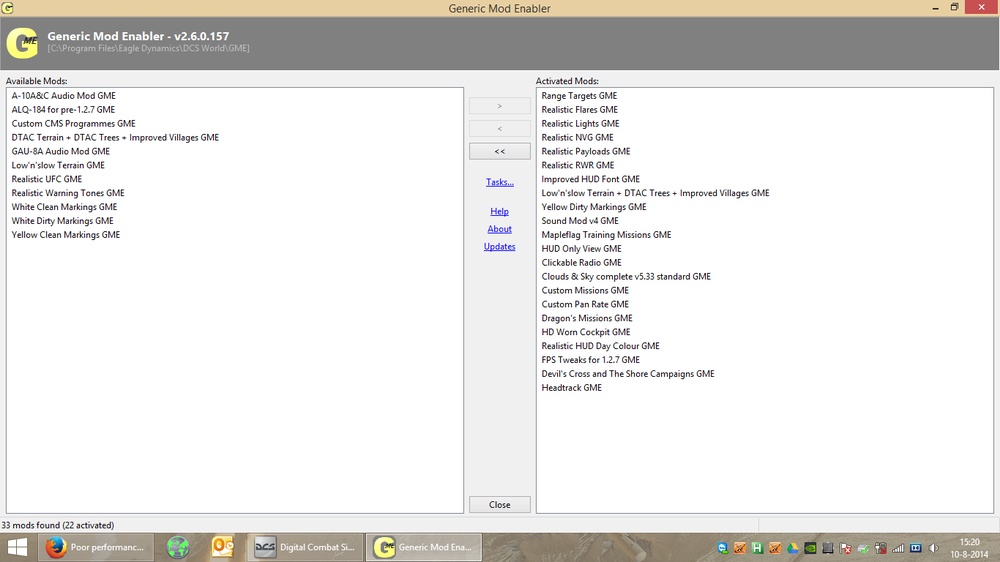Click the Close button
Viewport: 1000px width, 562px height.
pyautogui.click(x=499, y=505)
